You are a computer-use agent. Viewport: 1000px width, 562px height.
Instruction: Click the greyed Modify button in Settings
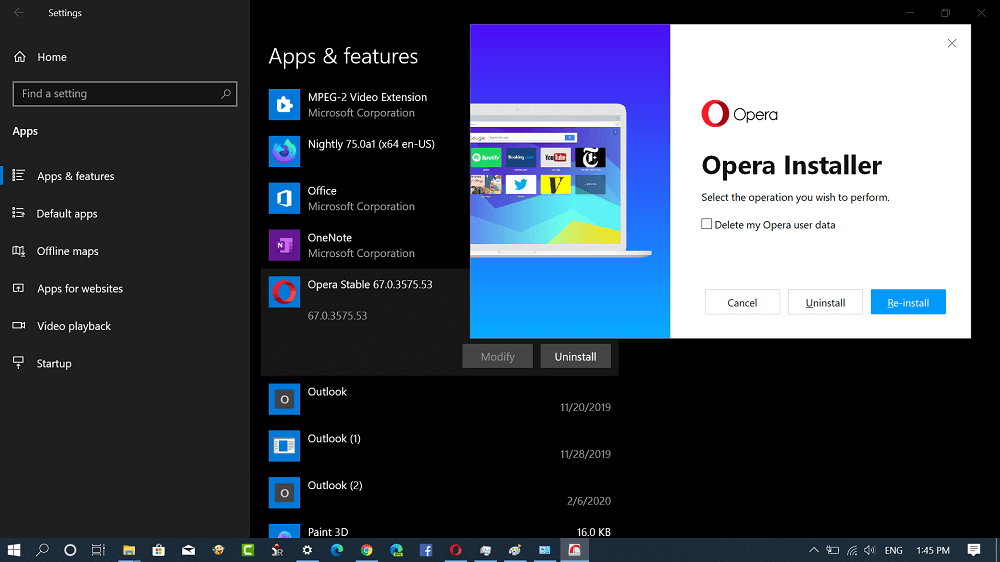tap(497, 357)
